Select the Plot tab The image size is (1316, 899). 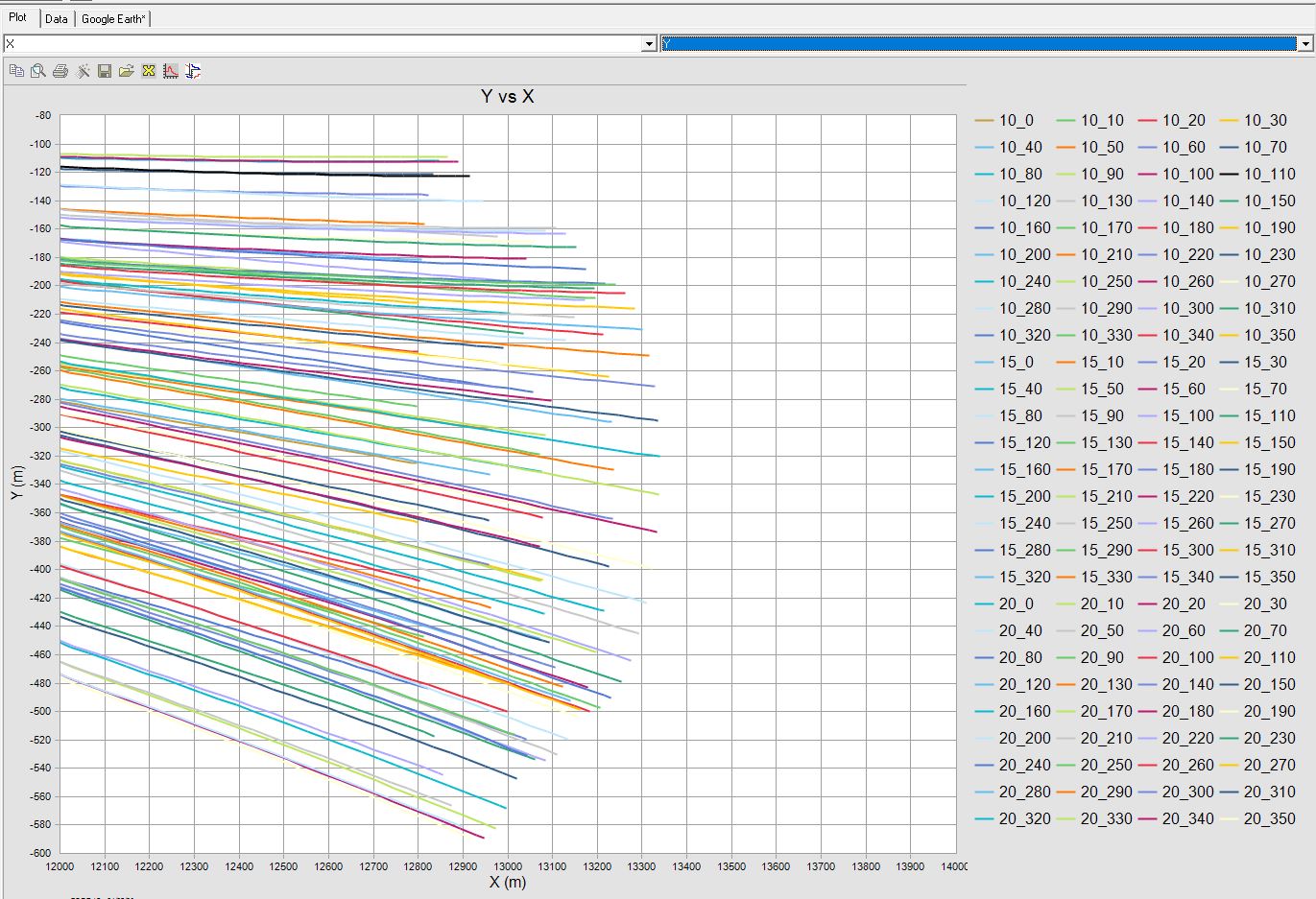[x=18, y=18]
